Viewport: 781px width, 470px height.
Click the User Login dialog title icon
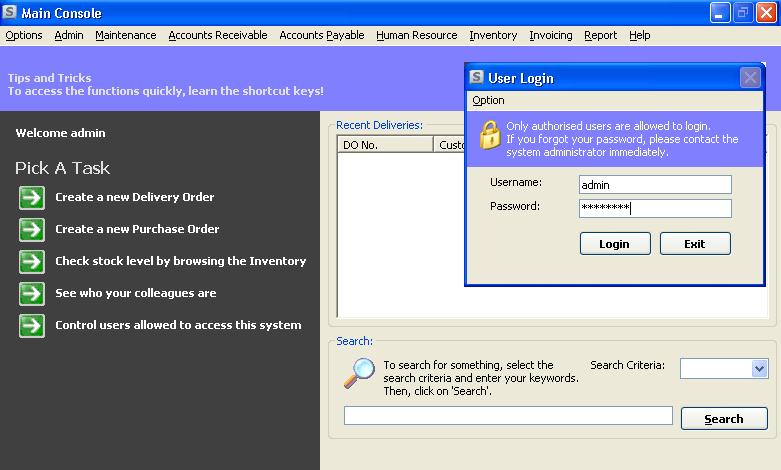point(477,78)
